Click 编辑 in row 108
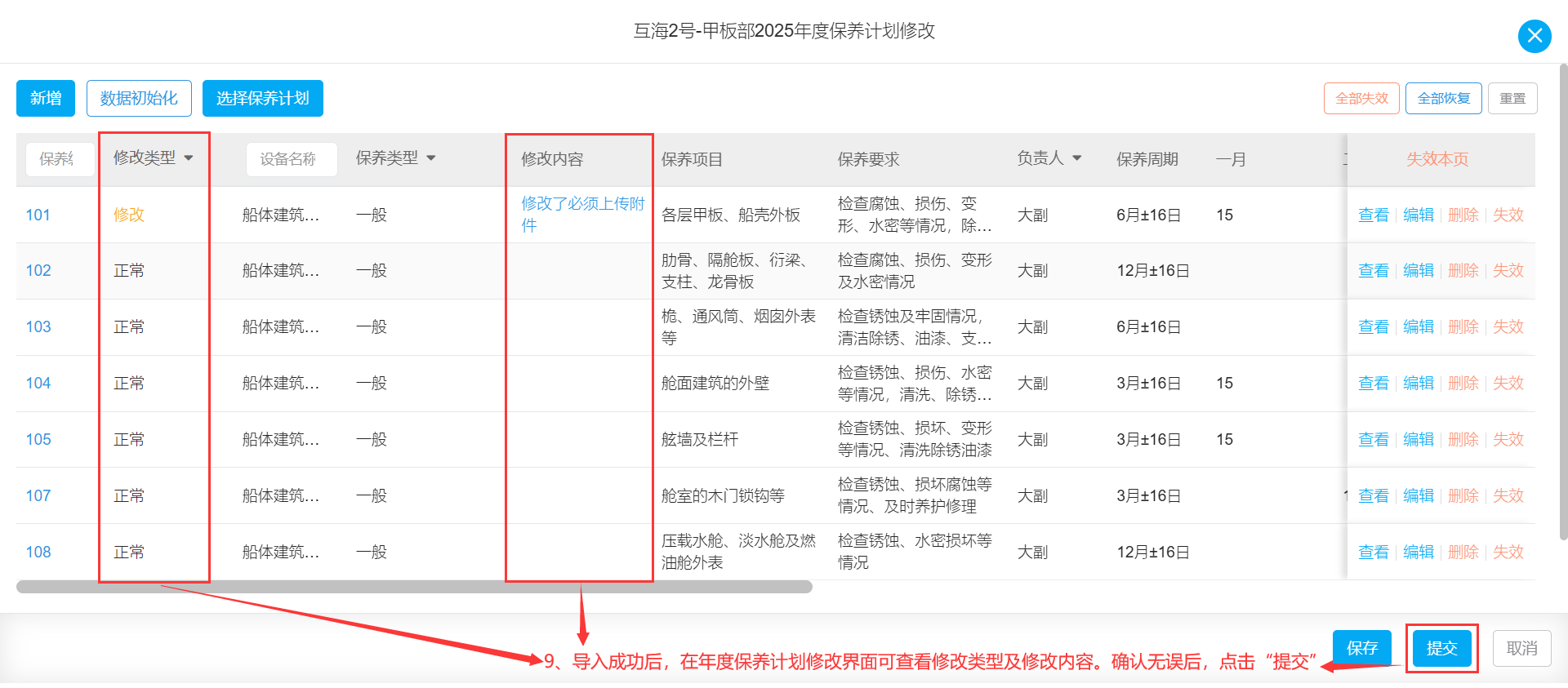 (x=1419, y=552)
